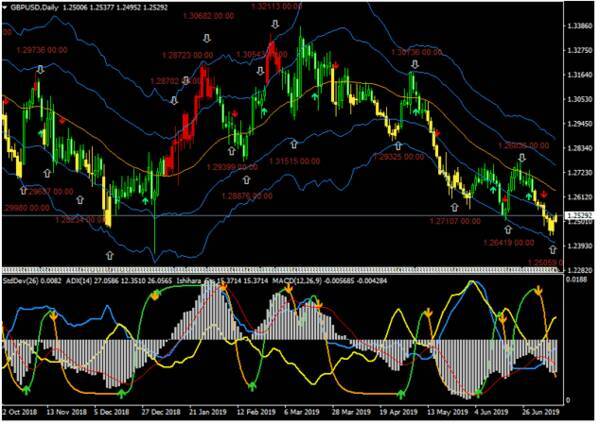The height and width of the screenshot is (424, 600).
Task: Click the 5 Dec 2018 date label
Action: 112,412
